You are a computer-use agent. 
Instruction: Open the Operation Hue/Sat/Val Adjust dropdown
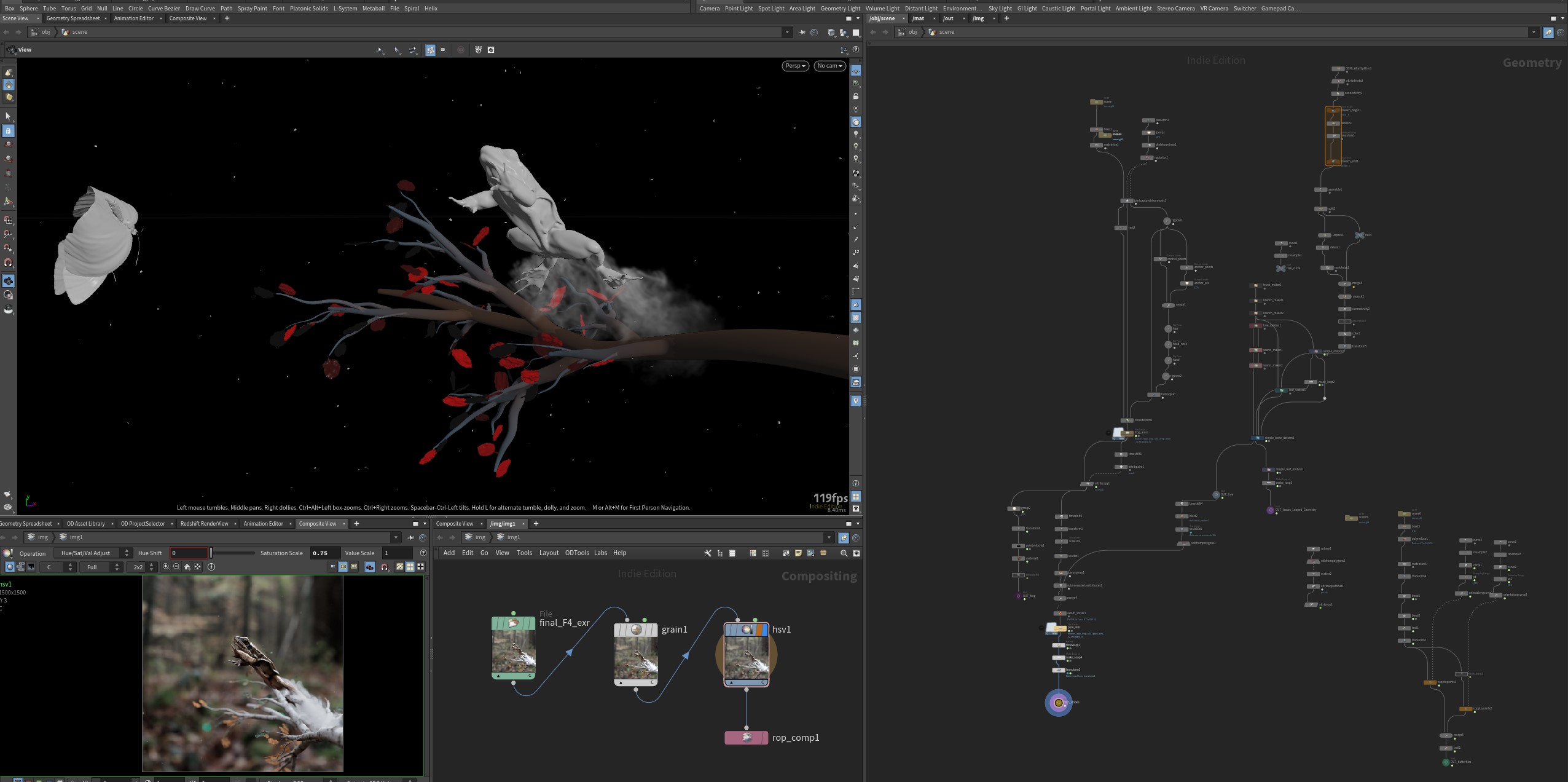pyautogui.click(x=93, y=553)
